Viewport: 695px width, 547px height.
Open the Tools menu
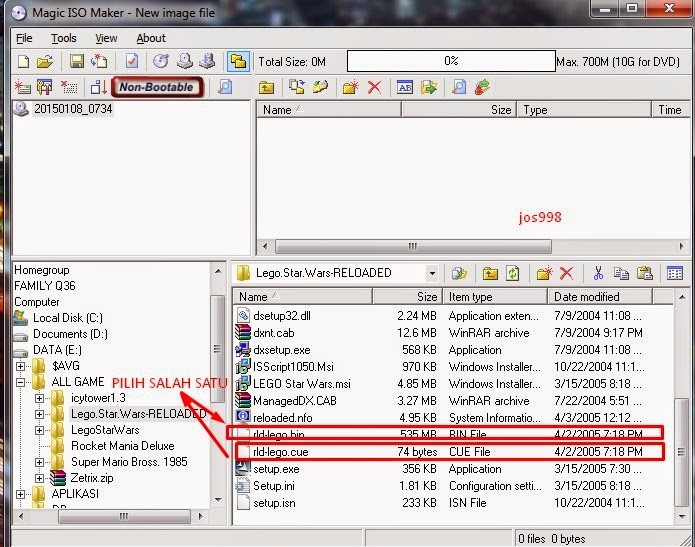click(64, 39)
